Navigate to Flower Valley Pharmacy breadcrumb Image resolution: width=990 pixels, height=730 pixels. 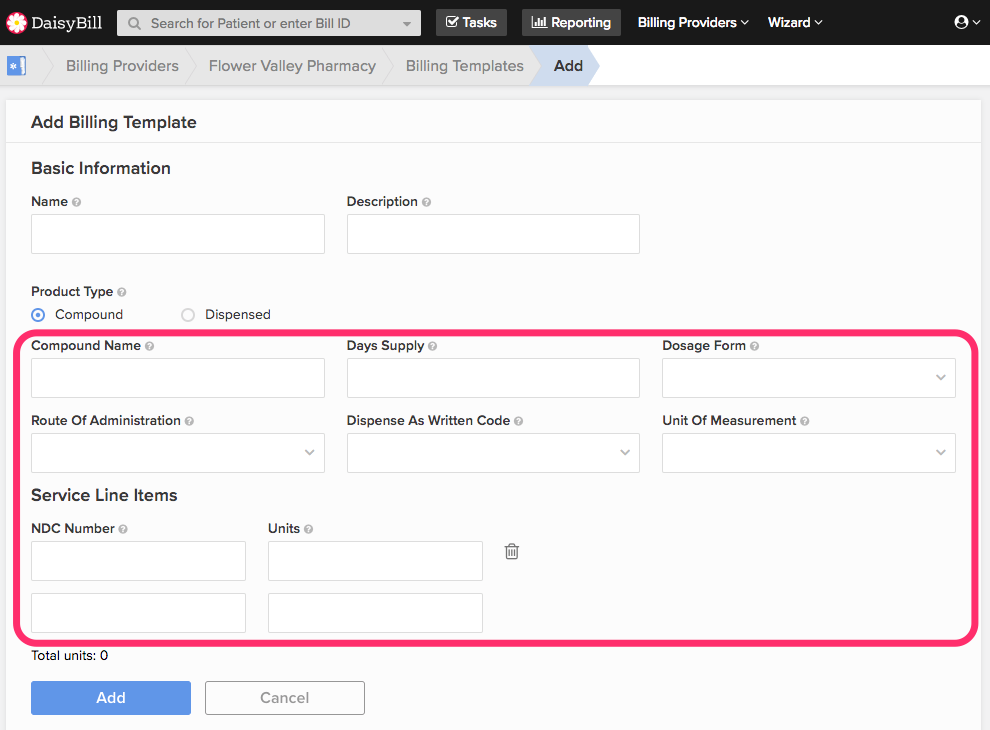291,65
